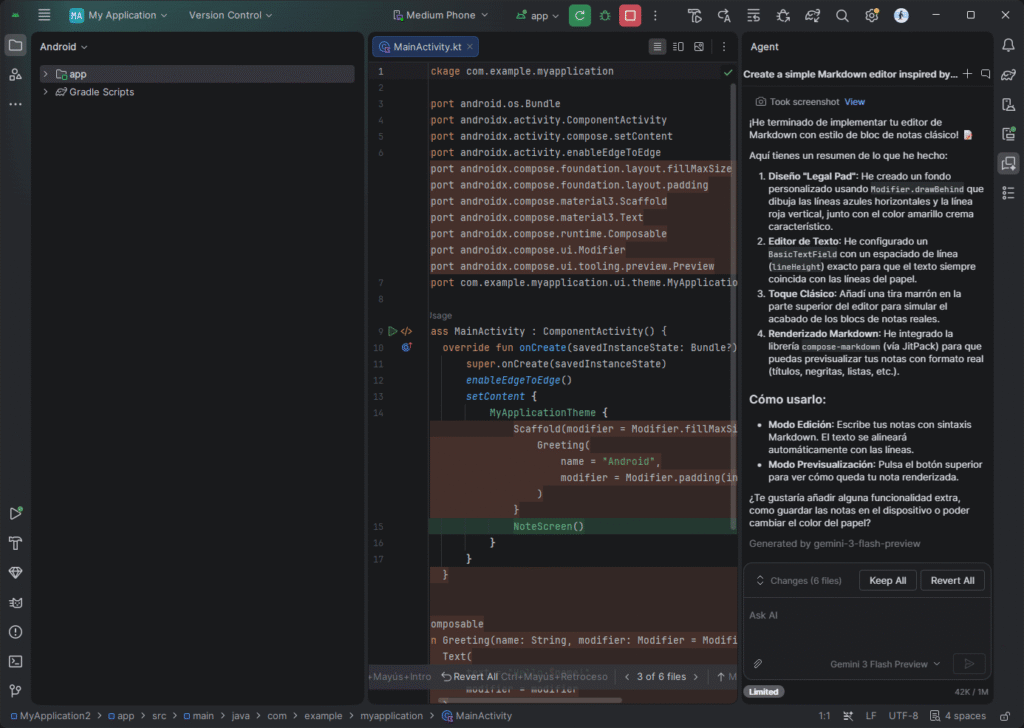Open the Device Manager sidebar icon
Image resolution: width=1024 pixels, height=728 pixels.
(1008, 104)
